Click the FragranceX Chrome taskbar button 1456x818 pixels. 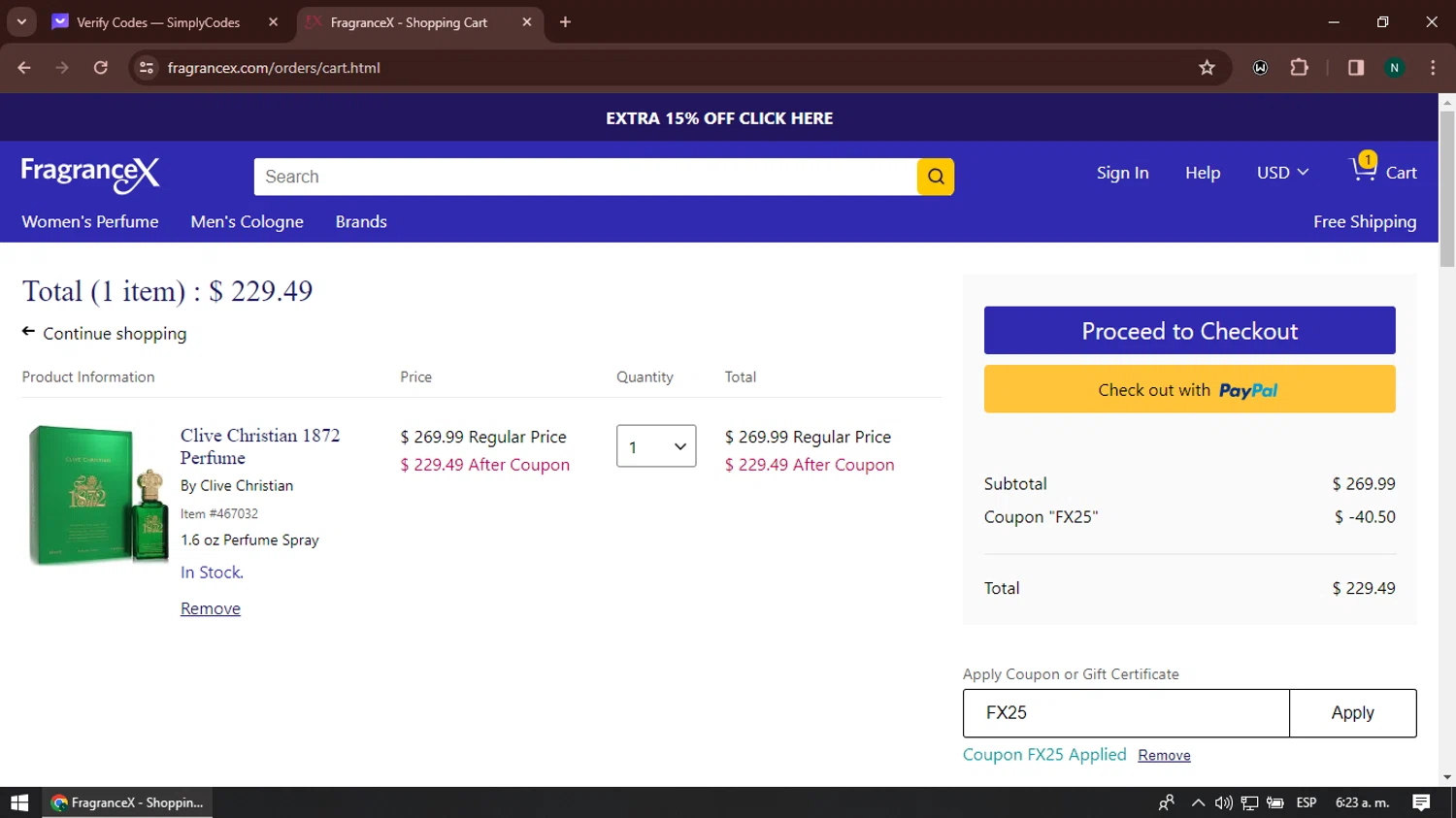[x=127, y=802]
